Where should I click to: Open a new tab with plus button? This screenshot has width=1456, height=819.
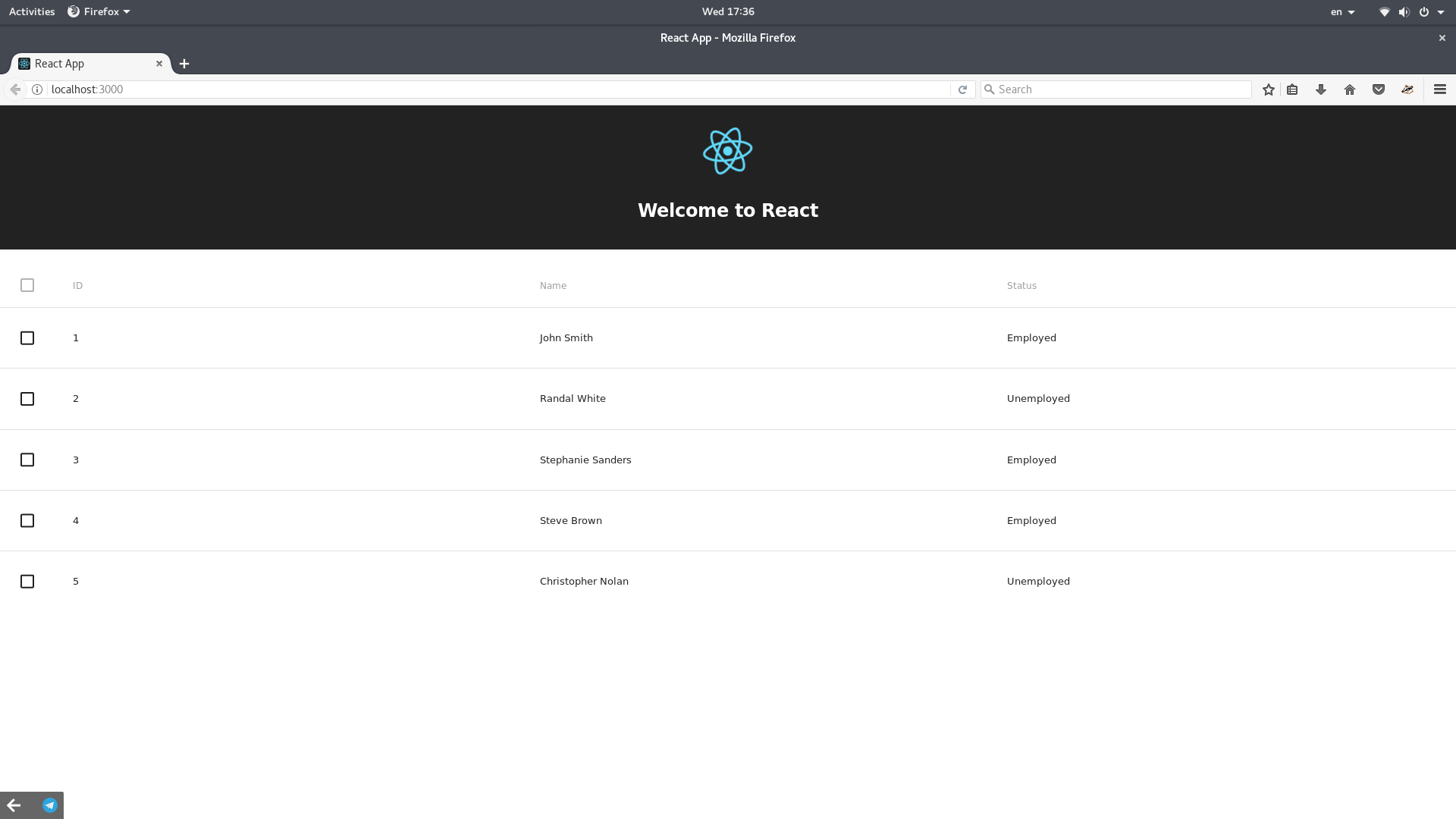pos(184,64)
